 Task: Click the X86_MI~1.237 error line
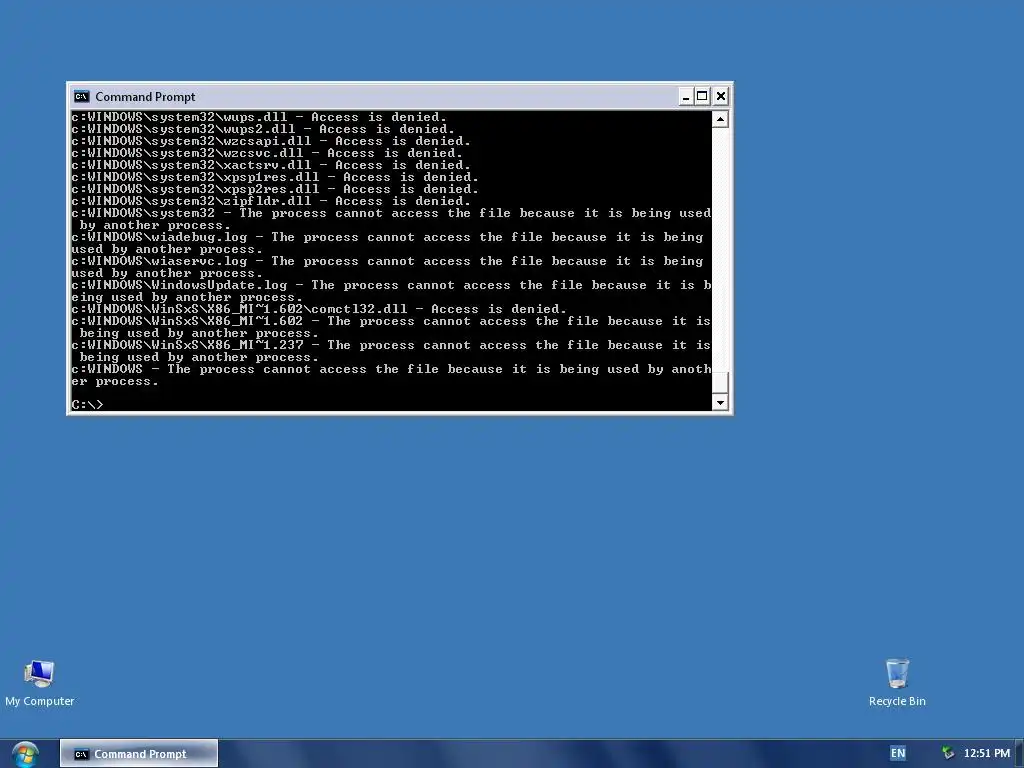tap(391, 351)
